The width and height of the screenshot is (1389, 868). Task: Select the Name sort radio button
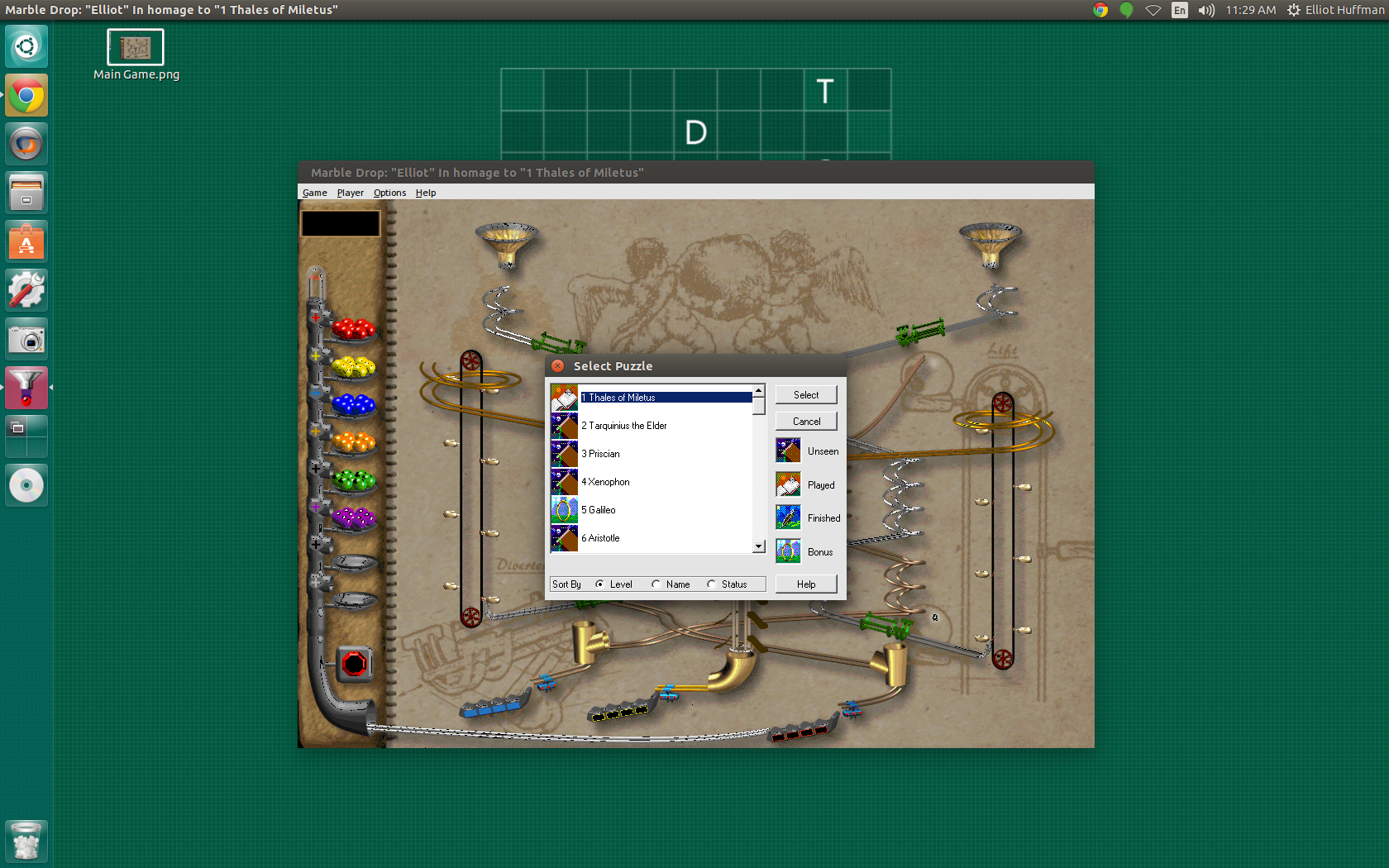pyautogui.click(x=654, y=584)
